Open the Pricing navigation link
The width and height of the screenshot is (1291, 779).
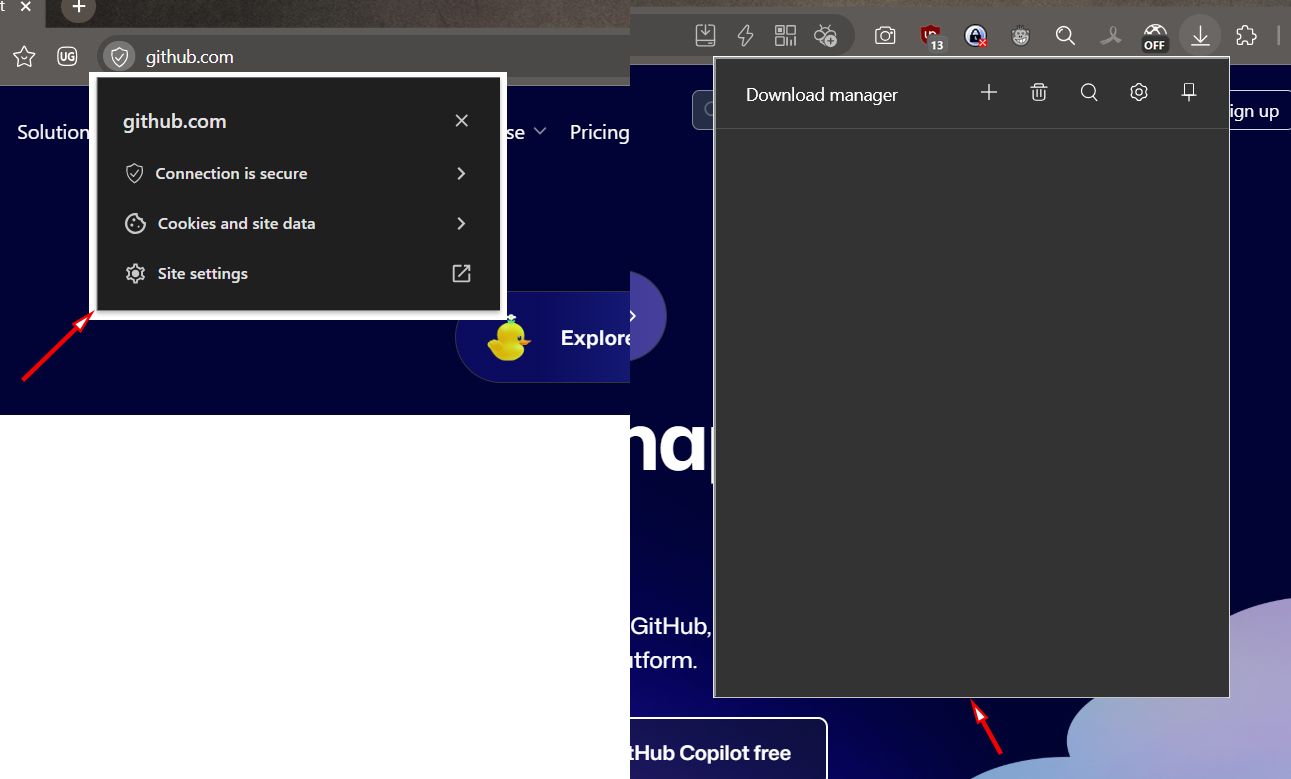tap(599, 132)
